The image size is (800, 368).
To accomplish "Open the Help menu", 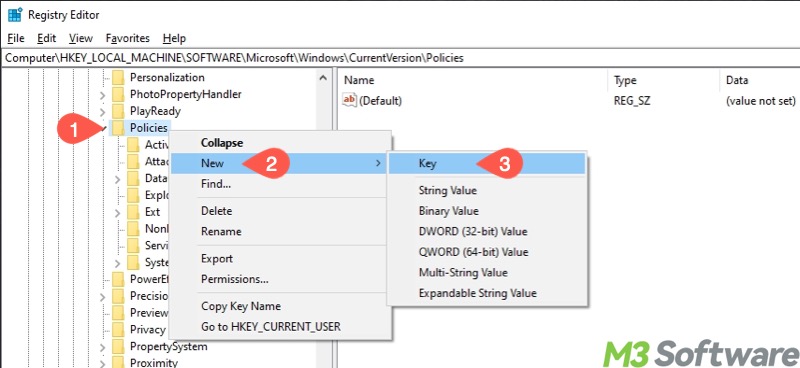I will click(174, 38).
